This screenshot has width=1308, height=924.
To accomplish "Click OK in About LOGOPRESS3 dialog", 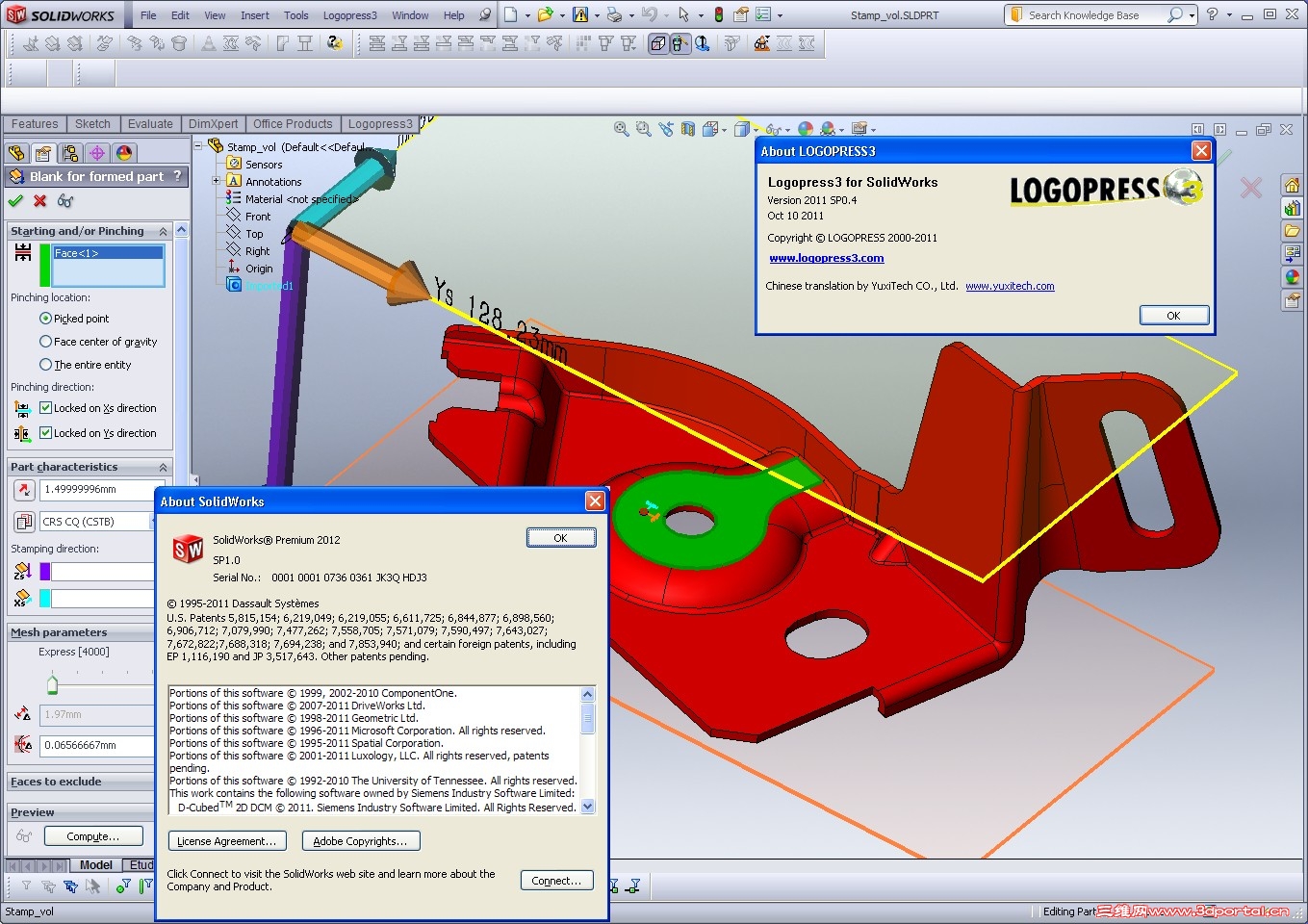I will [x=1173, y=316].
